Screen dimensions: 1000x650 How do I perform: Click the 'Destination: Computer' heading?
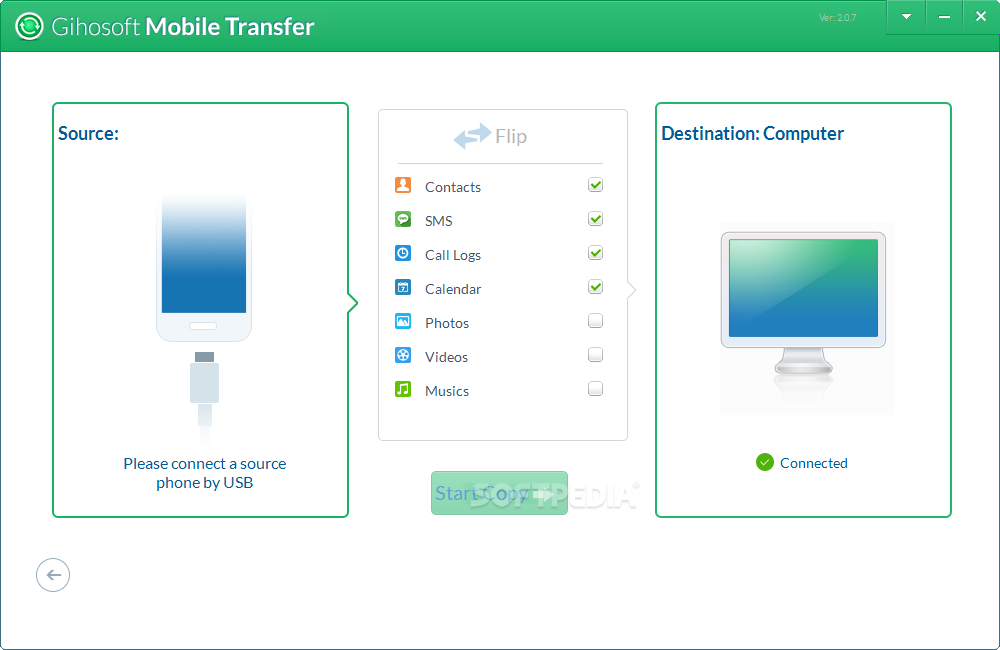point(753,133)
